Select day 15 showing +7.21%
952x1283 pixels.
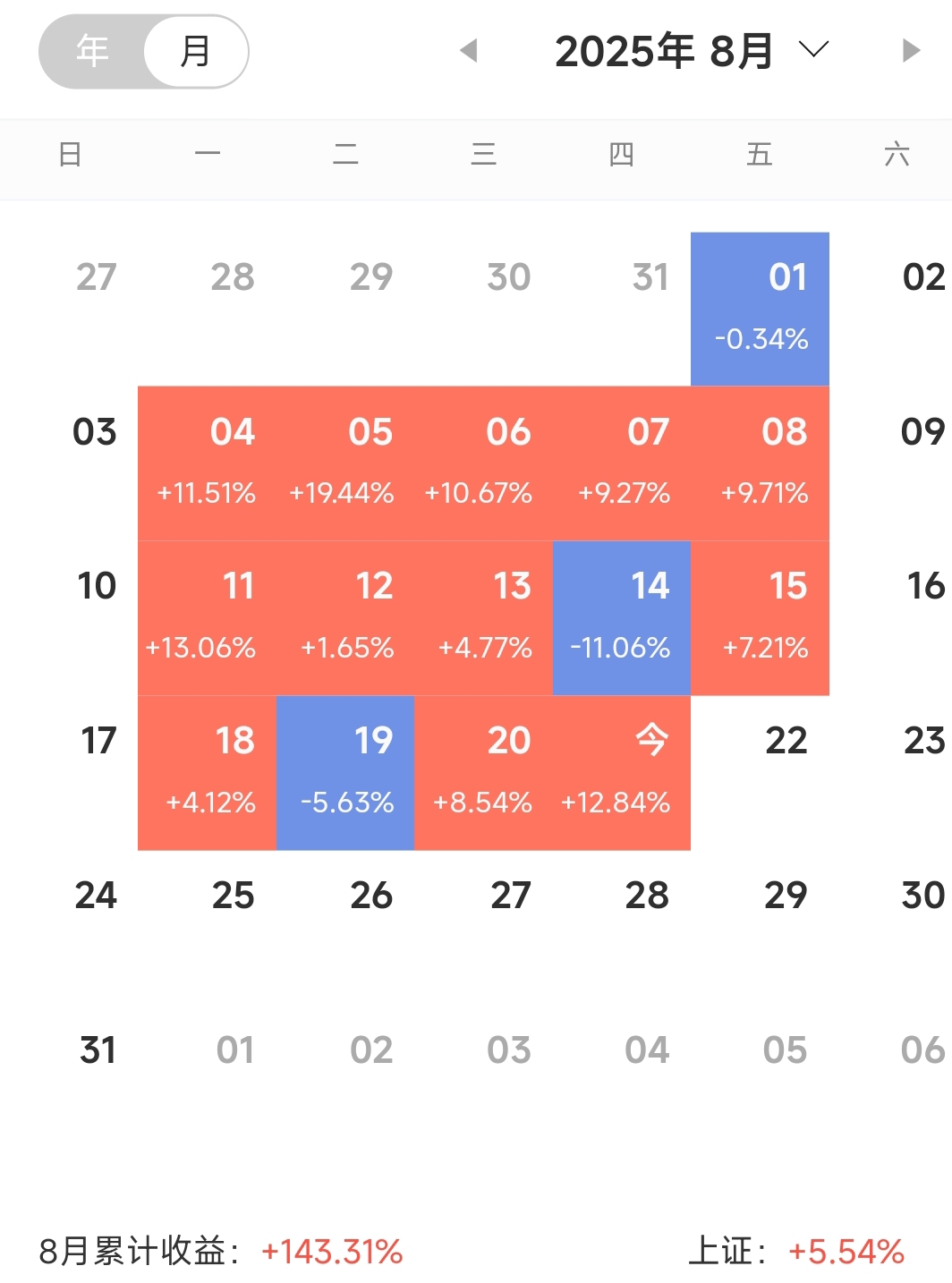(760, 618)
